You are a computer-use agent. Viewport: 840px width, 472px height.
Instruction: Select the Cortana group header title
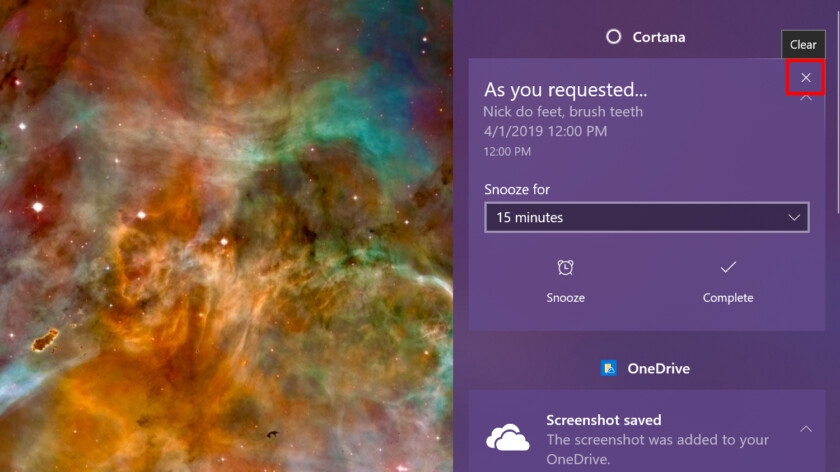(x=658, y=37)
